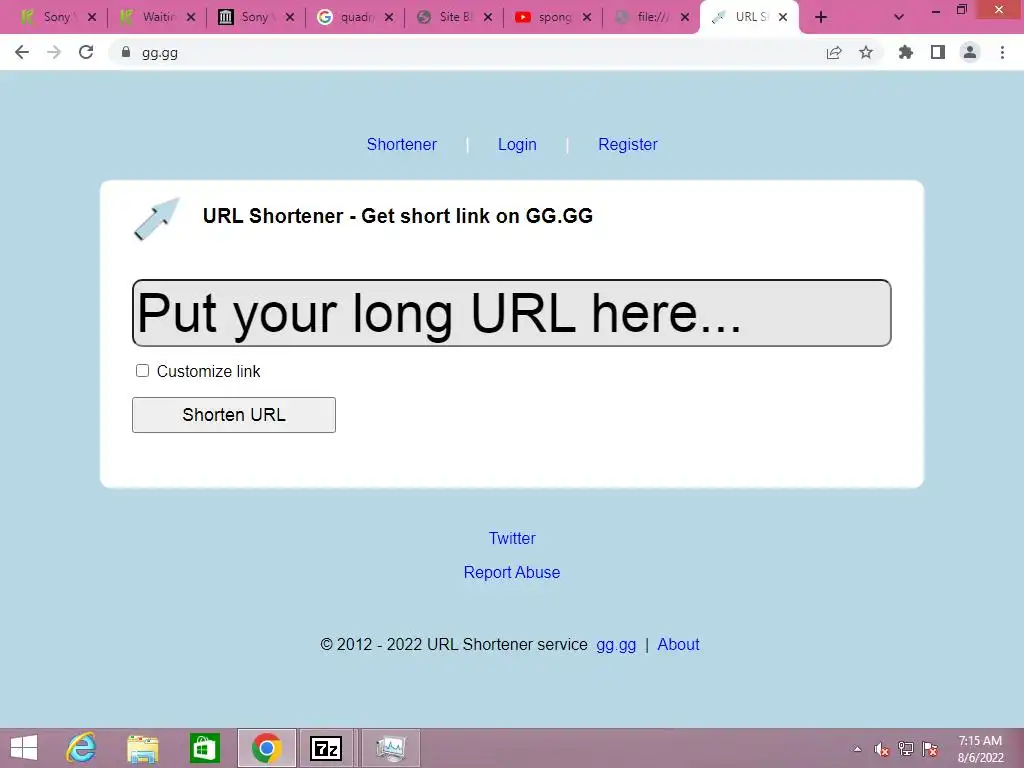This screenshot has width=1024, height=768.
Task: Bookmark this page with the star icon
Action: [x=866, y=52]
